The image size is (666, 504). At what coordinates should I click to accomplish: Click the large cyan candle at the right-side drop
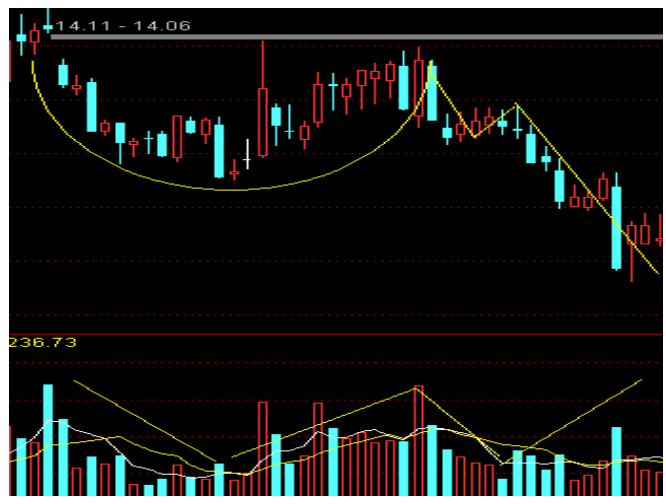pos(617,228)
